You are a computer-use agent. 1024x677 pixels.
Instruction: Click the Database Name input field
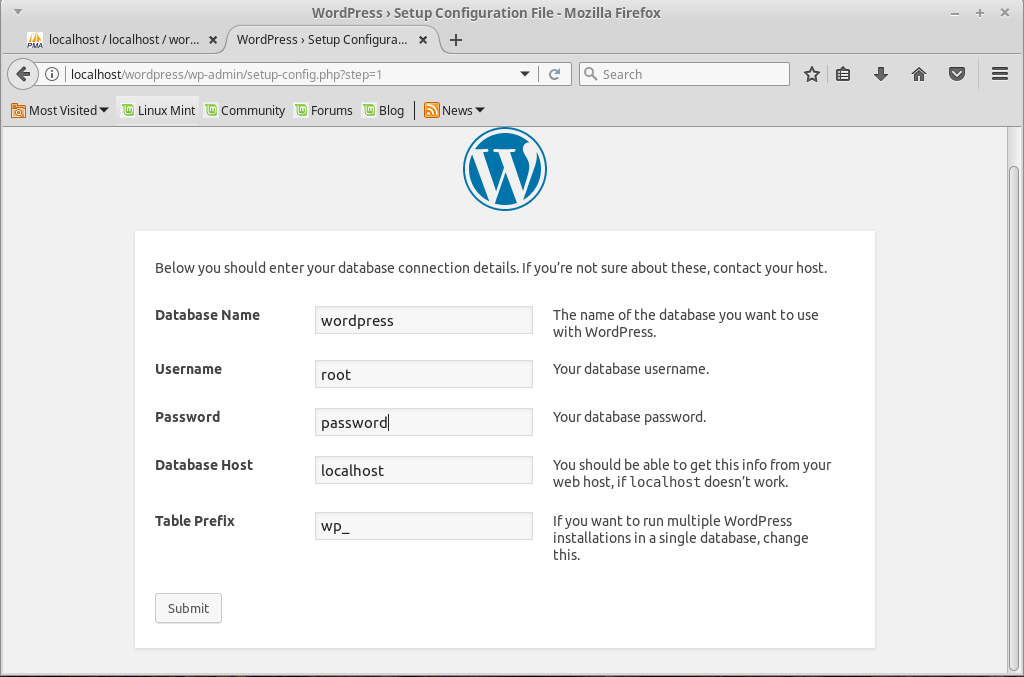tap(423, 320)
